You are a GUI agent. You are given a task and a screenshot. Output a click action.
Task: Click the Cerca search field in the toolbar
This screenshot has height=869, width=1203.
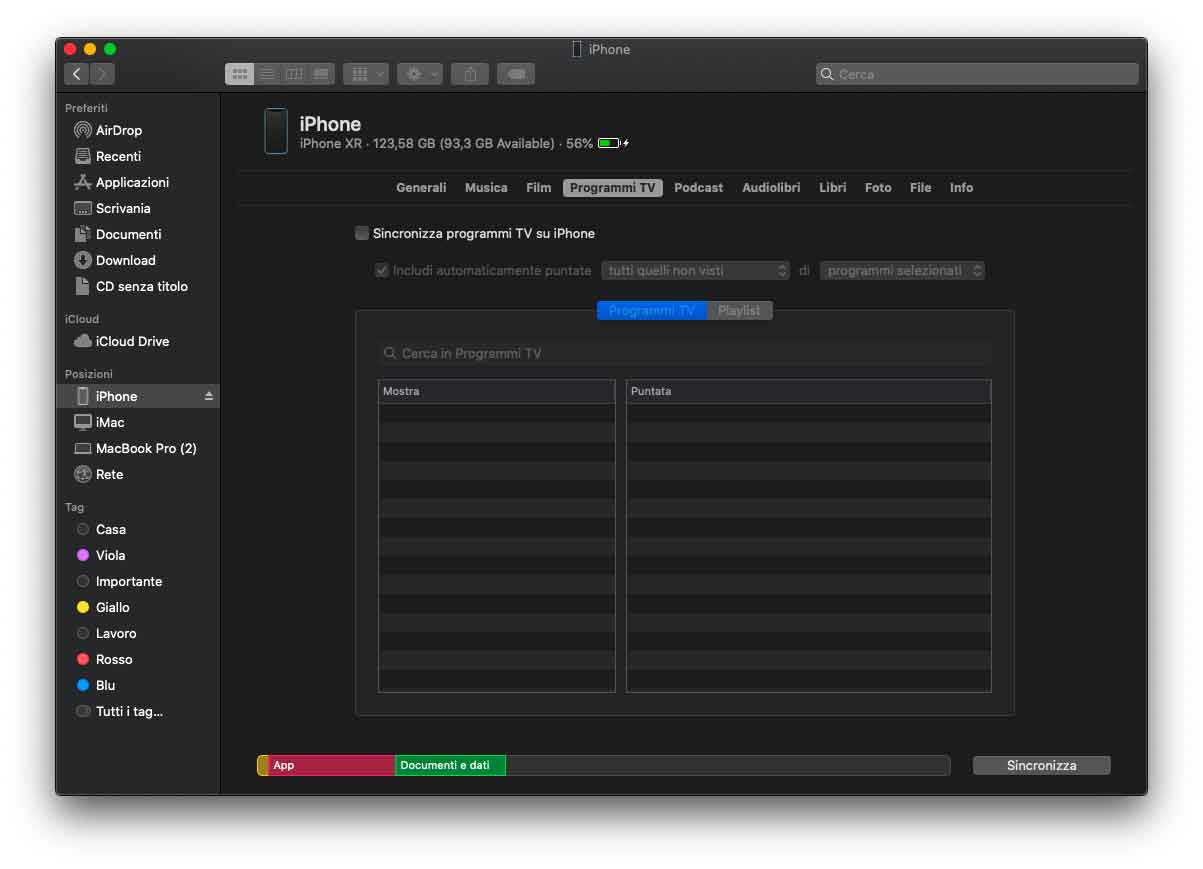977,74
